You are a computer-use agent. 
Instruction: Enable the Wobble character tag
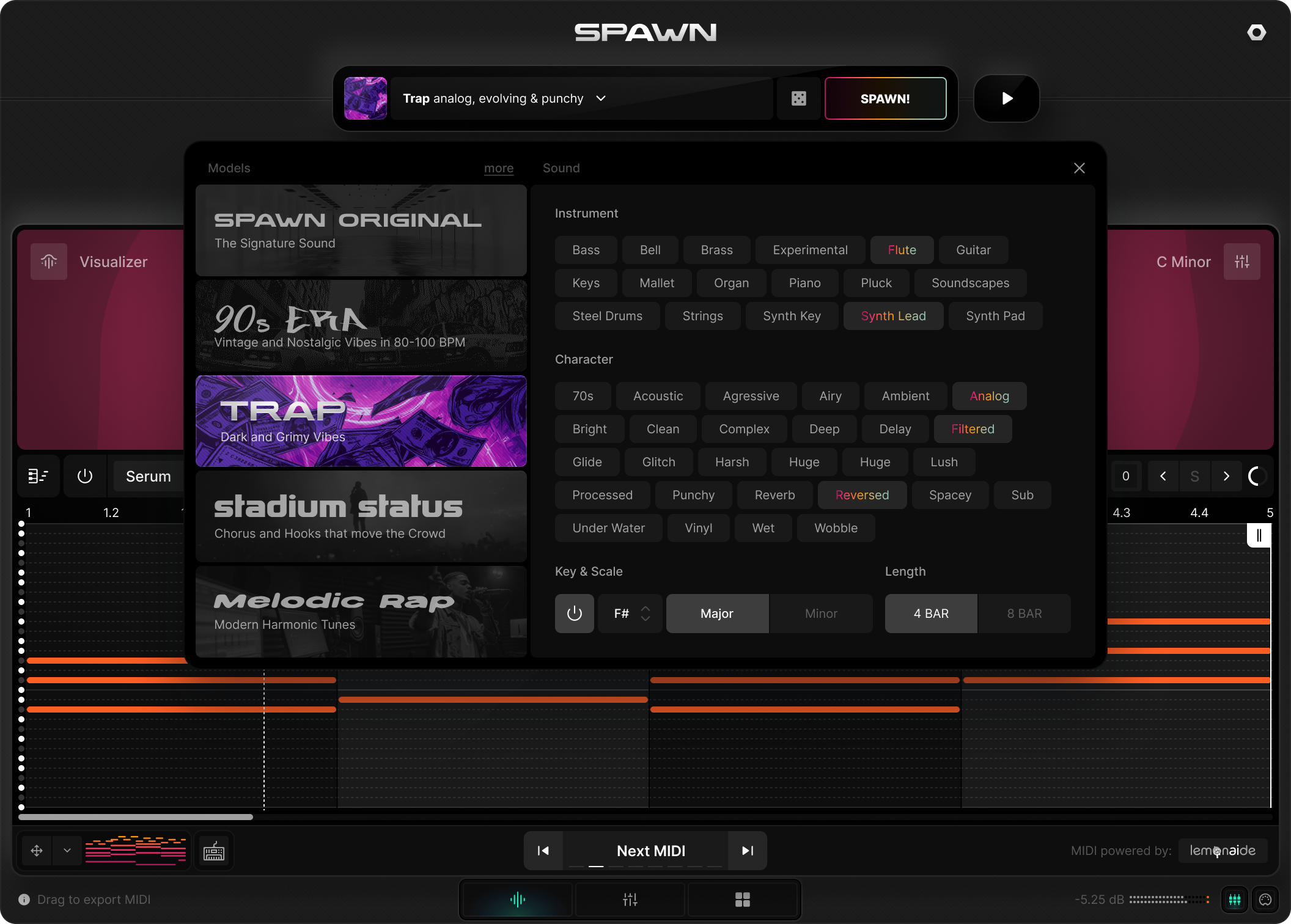pyautogui.click(x=836, y=528)
